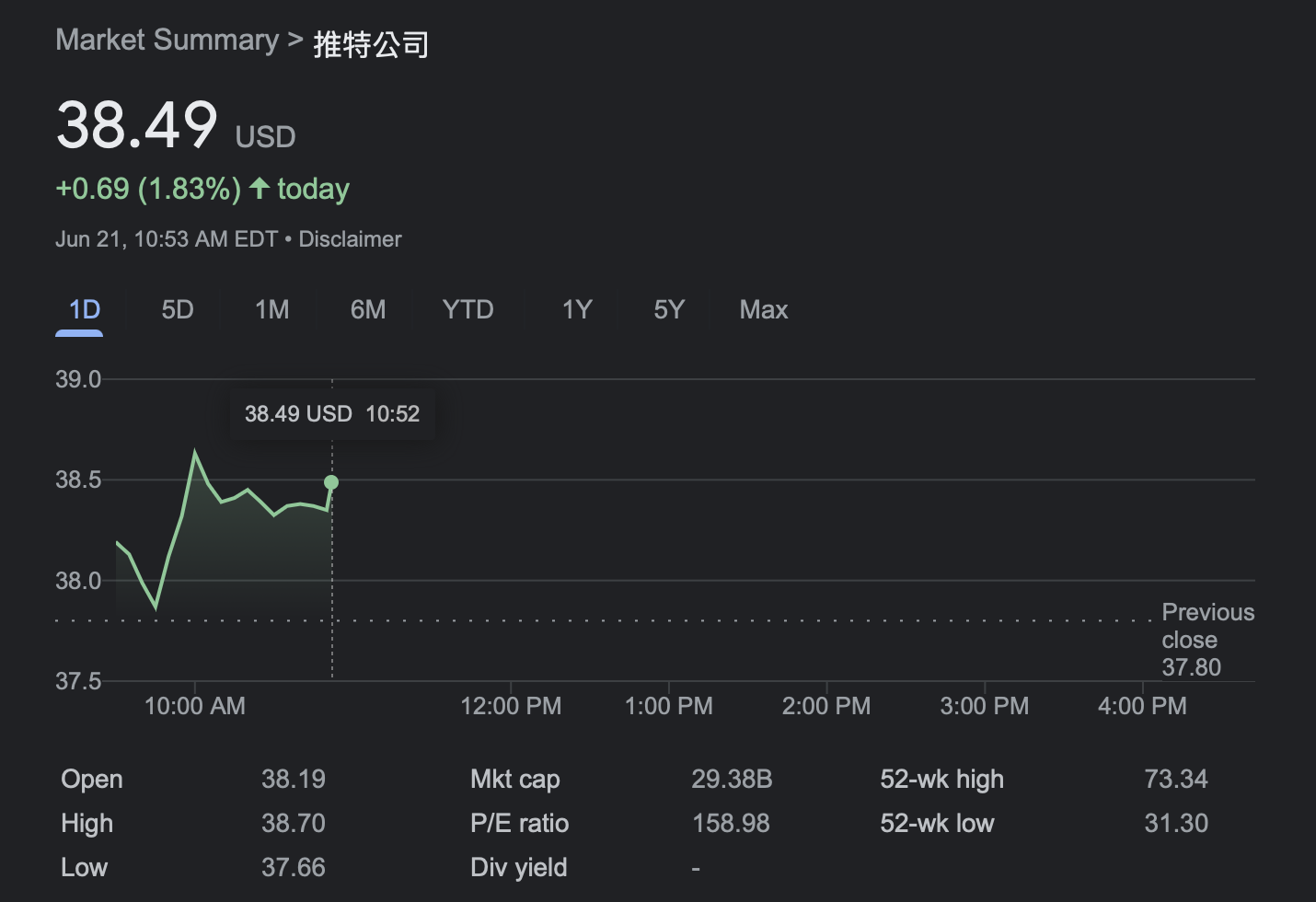The width and height of the screenshot is (1316, 902).
Task: Click the 39.0 y-axis label
Action: tap(78, 379)
